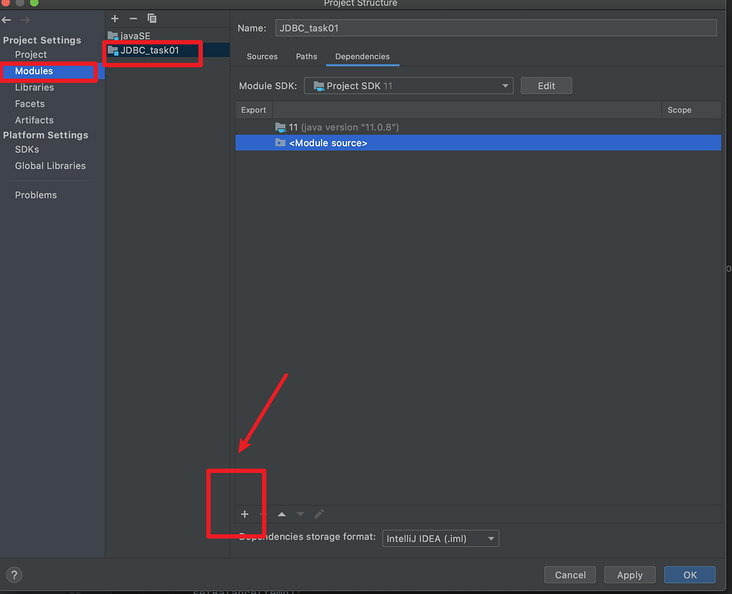
Task: Open the Libraries section
Action: [34, 87]
